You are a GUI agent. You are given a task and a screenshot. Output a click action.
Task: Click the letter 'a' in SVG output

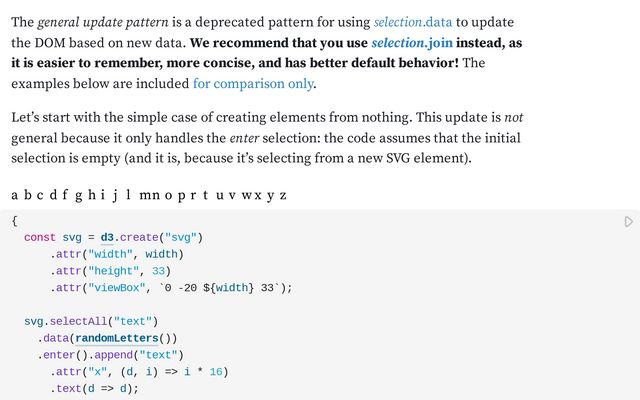point(15,195)
